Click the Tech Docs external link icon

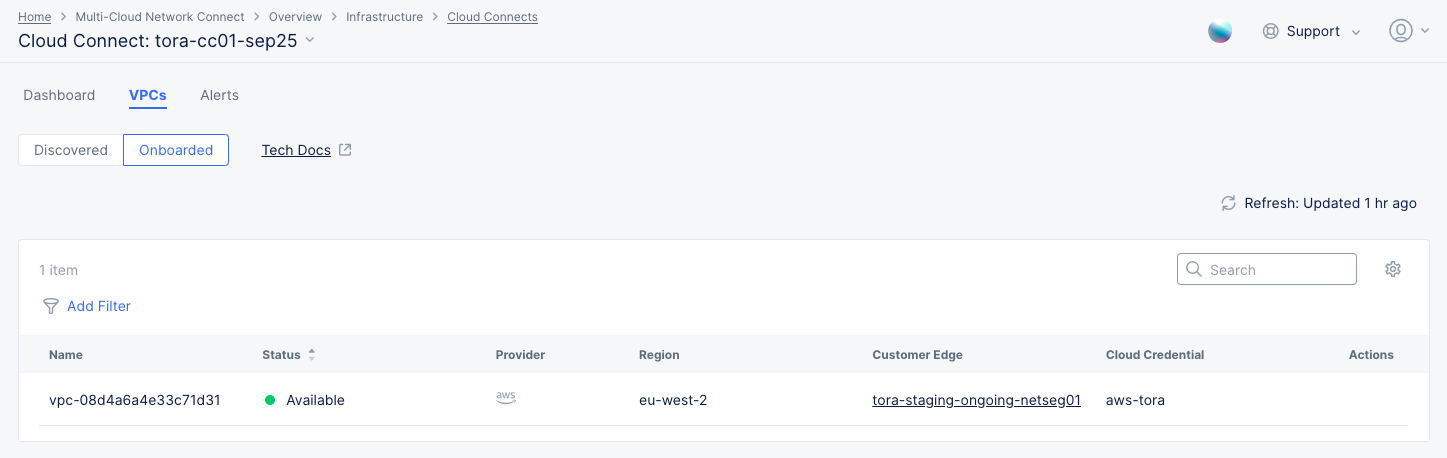coord(345,150)
